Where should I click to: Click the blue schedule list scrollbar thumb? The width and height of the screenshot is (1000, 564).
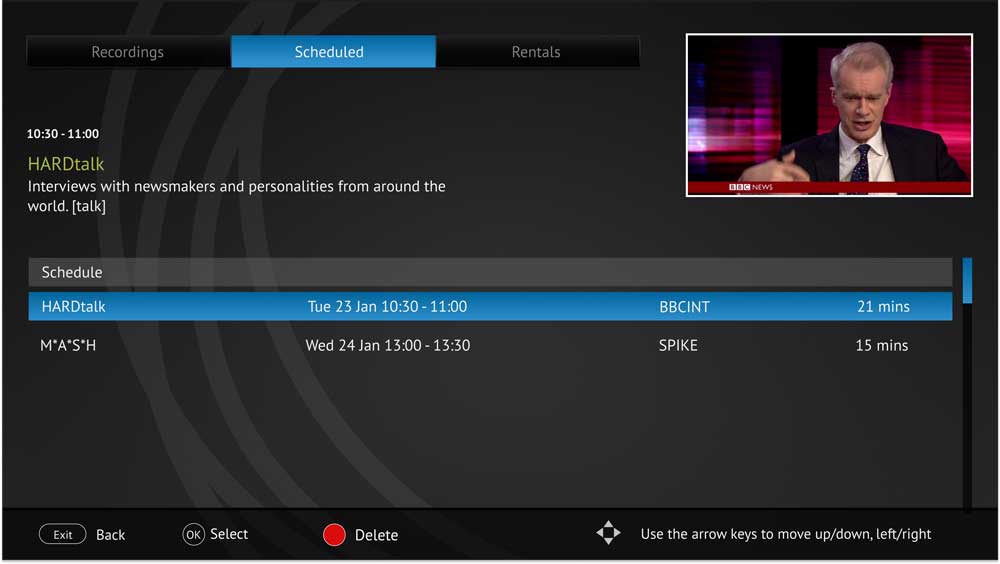967,280
